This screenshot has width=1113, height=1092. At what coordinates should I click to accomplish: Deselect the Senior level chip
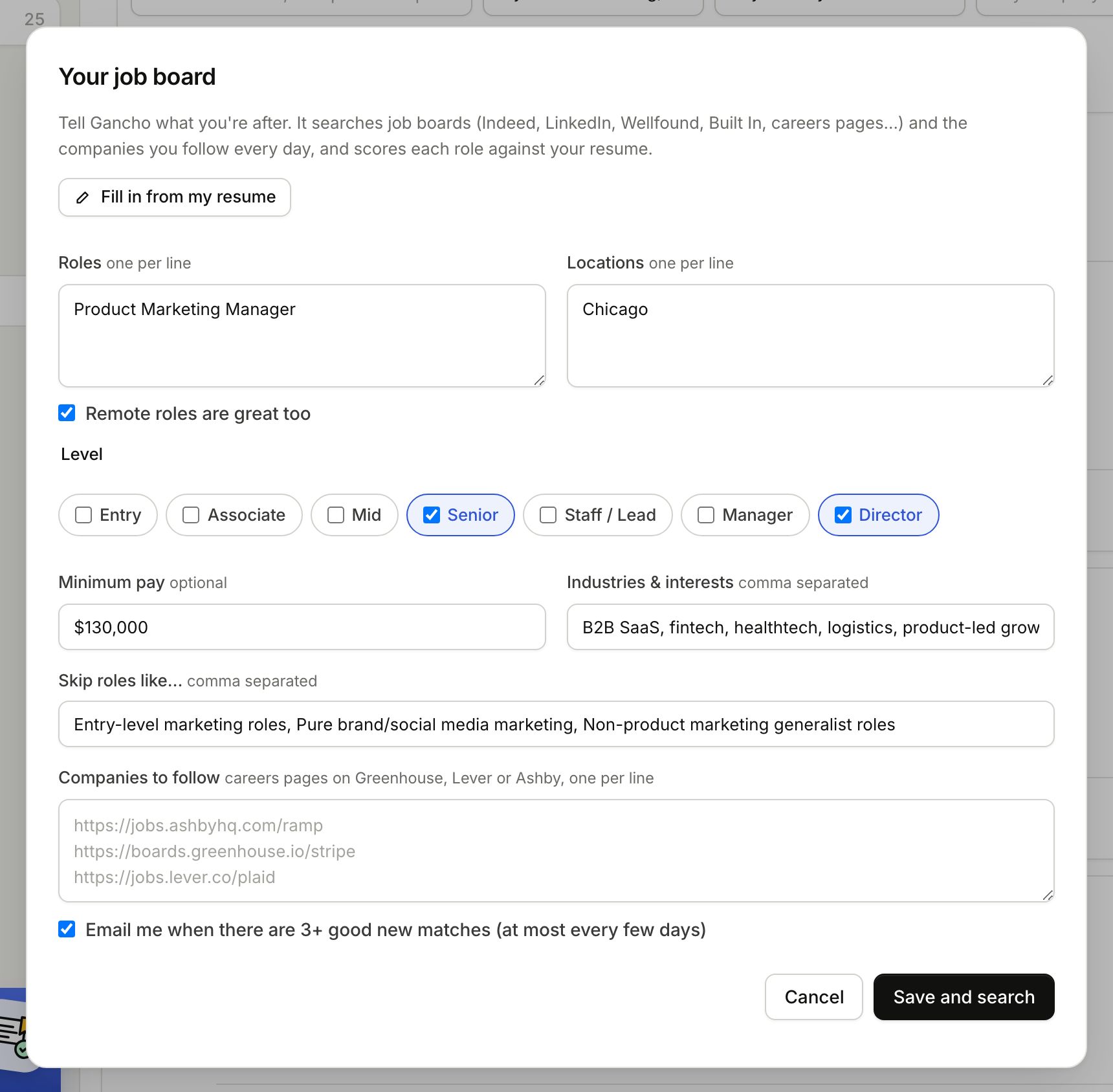pyautogui.click(x=461, y=515)
